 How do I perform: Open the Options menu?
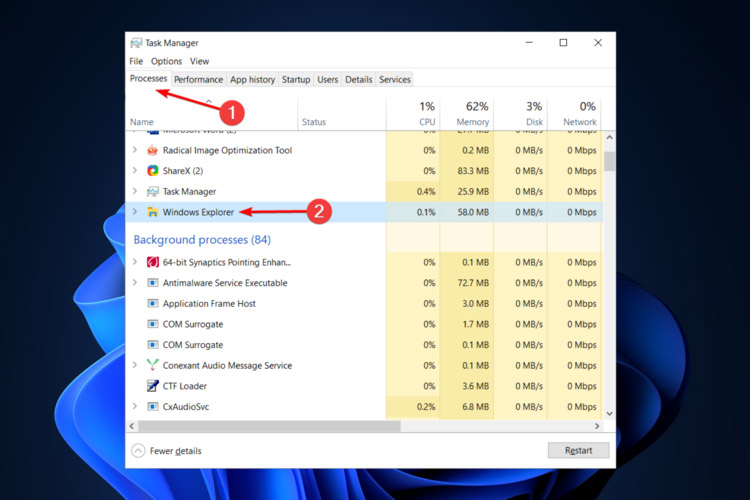pos(167,62)
